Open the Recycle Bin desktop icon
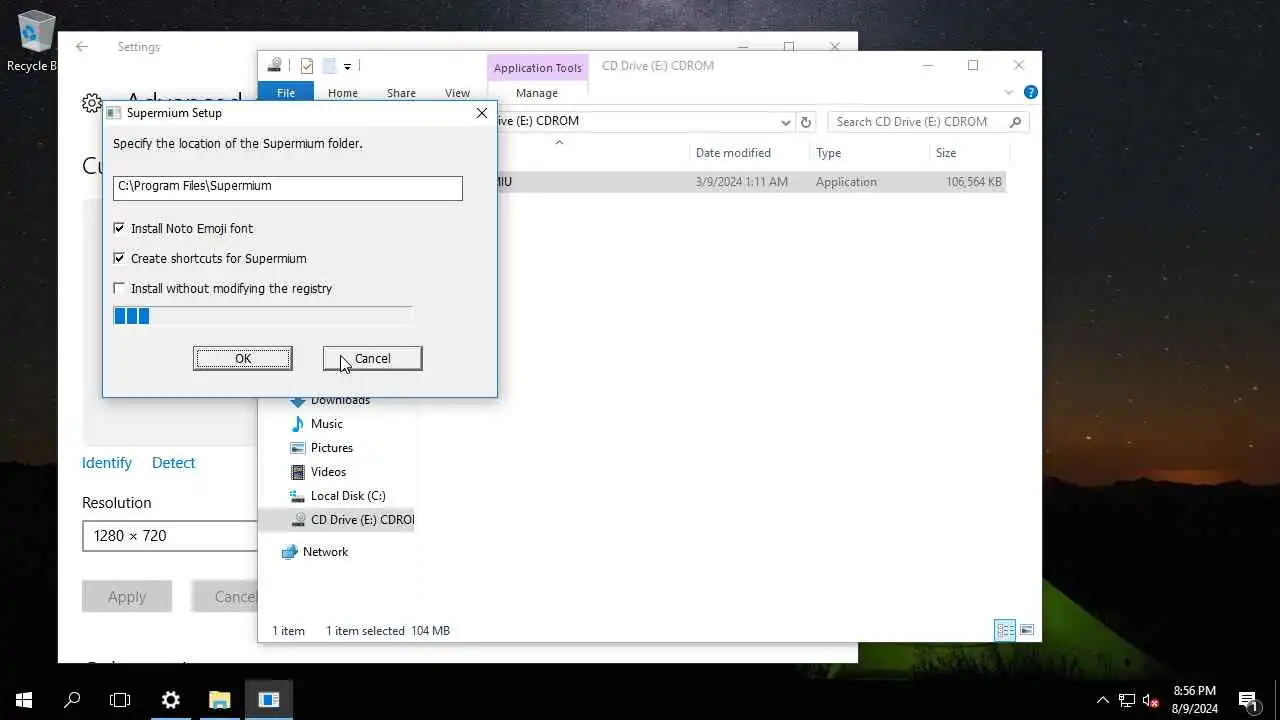Screen dimensions: 1280x720 pos(35,40)
